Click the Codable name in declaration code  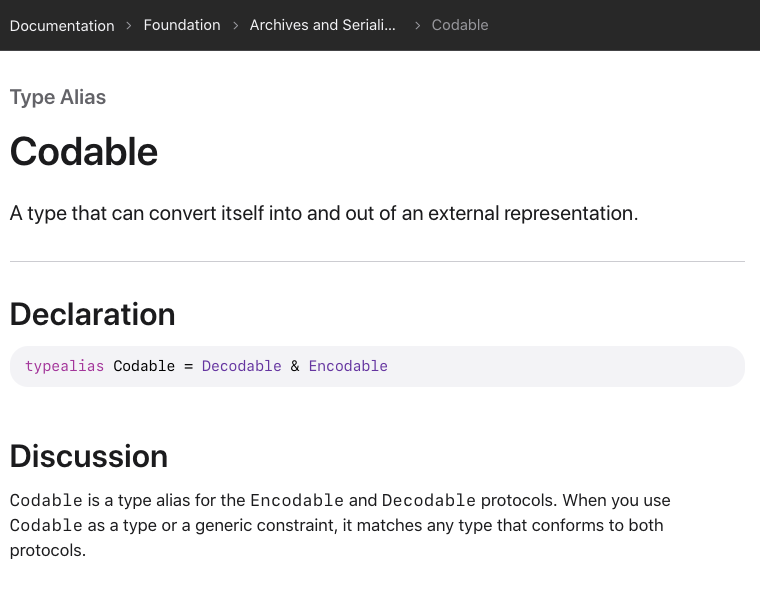click(144, 366)
